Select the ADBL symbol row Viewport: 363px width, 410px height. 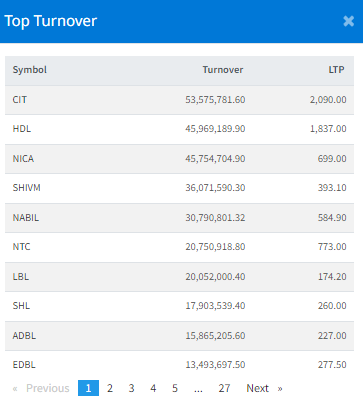179,336
